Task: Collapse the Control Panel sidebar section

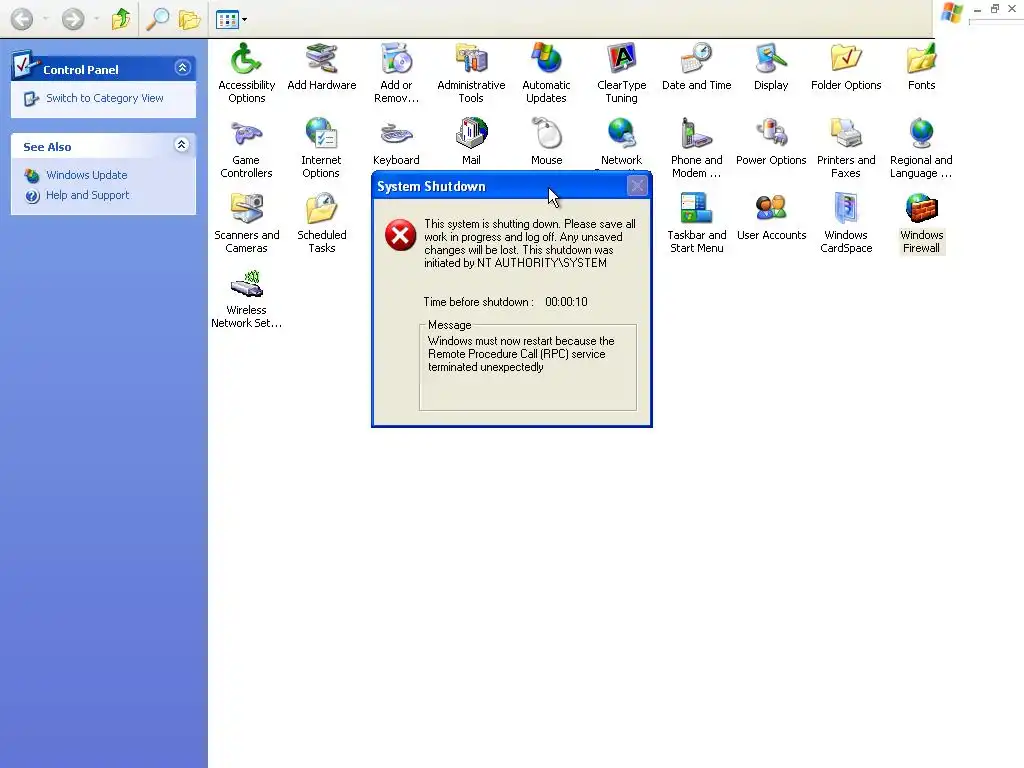Action: pos(182,68)
